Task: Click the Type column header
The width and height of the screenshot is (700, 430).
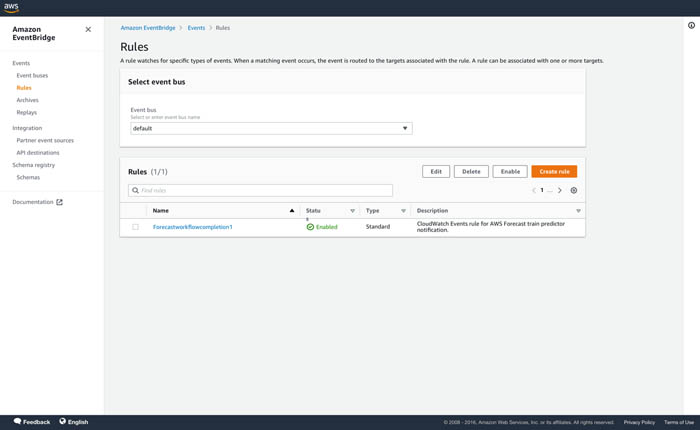Action: [372, 210]
